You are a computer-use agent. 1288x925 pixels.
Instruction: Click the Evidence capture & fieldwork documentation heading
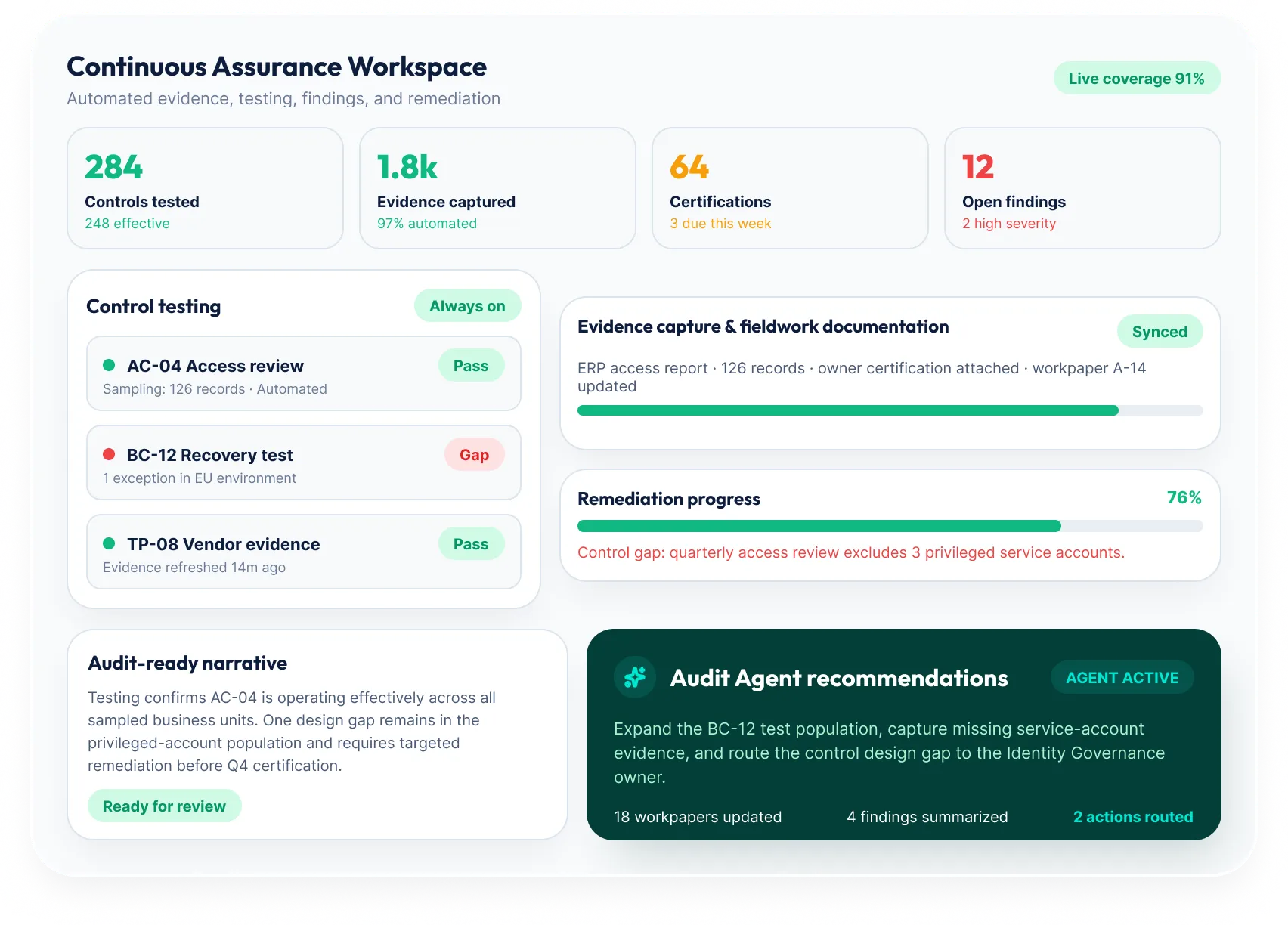(x=763, y=326)
